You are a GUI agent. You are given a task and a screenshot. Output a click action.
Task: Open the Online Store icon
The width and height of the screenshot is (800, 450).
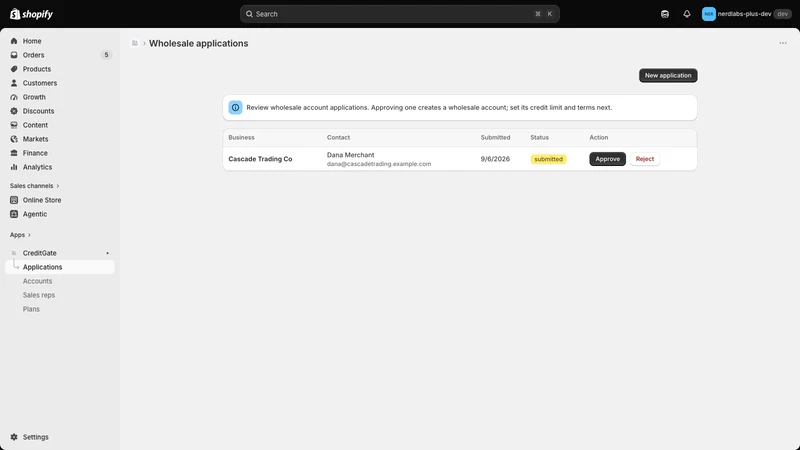tap(14, 200)
